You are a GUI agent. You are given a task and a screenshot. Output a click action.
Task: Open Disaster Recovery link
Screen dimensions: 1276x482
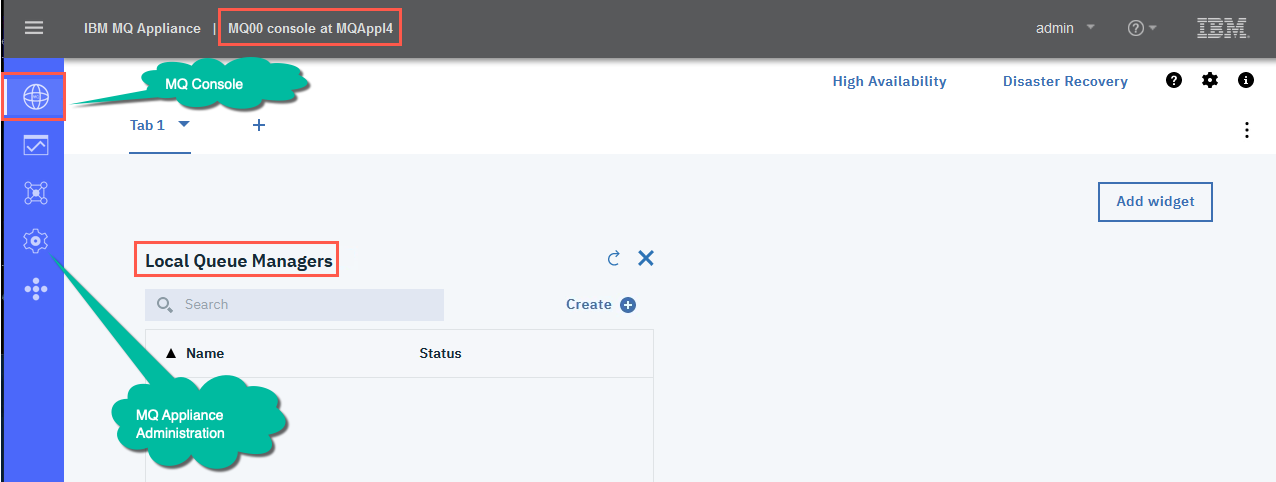(1065, 82)
